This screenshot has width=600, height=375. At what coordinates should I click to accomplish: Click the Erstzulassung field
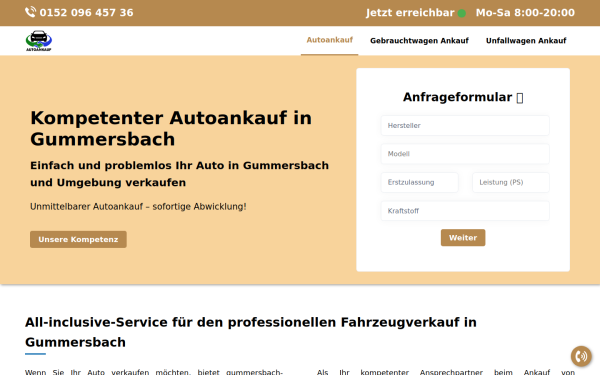(419, 183)
